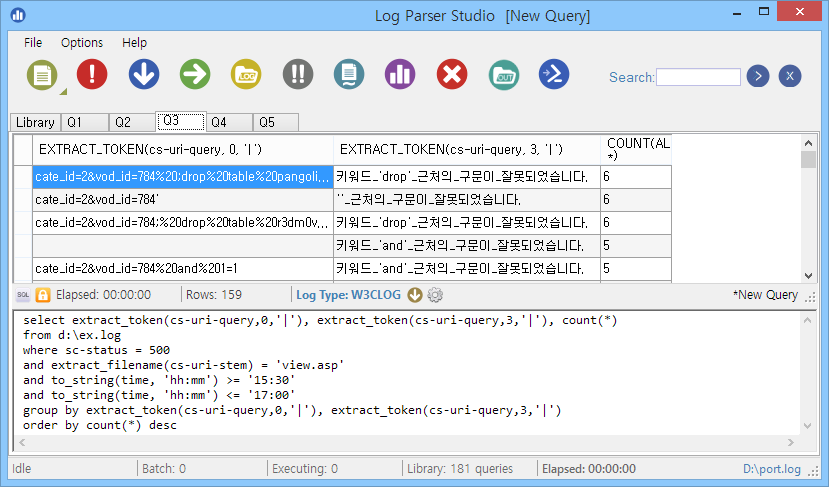Click the results grid scroll down arrow

point(808,275)
